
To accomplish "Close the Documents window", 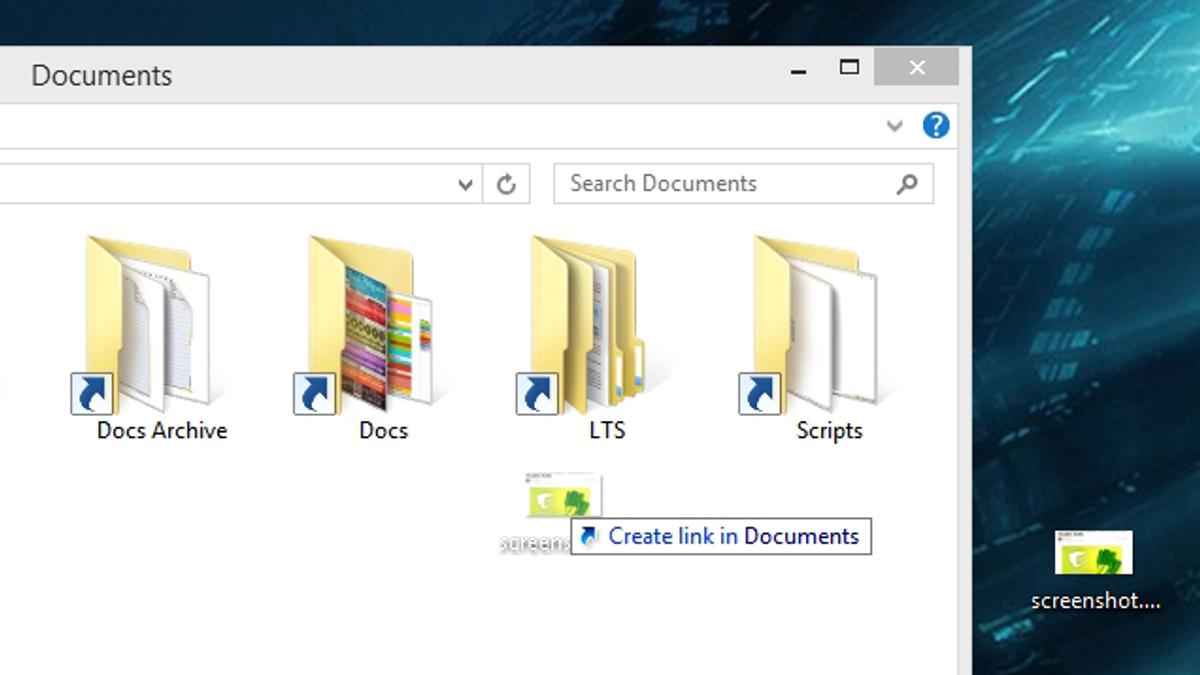I will pyautogui.click(x=916, y=68).
